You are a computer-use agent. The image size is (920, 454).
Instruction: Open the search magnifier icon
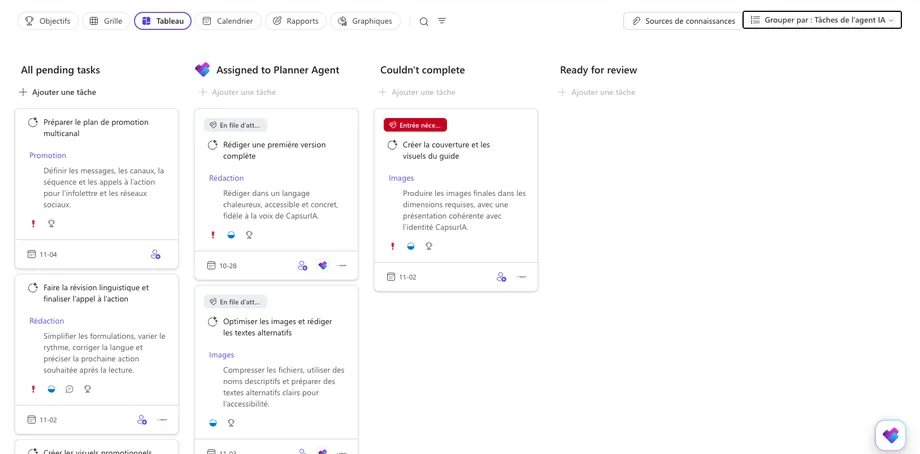(424, 21)
